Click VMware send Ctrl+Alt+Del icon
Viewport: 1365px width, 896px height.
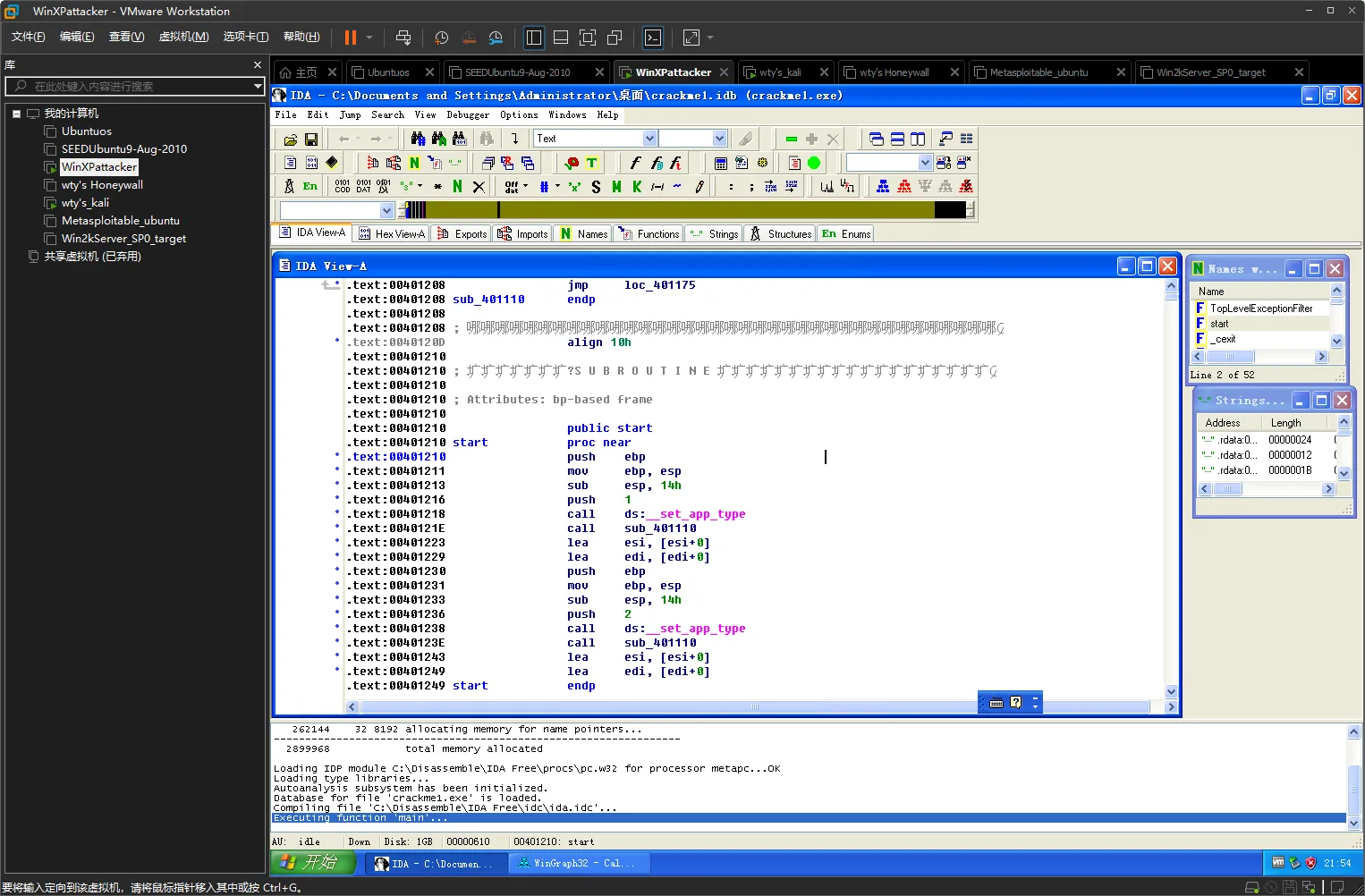pyautogui.click(x=403, y=38)
